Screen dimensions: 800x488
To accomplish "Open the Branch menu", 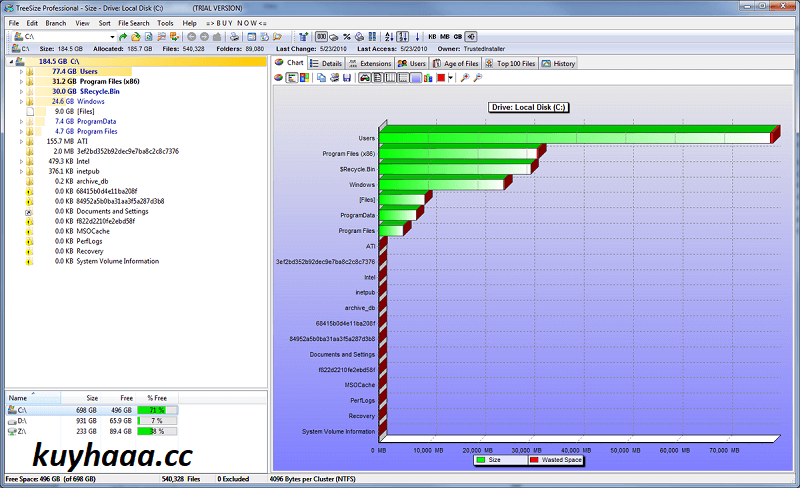I will point(56,23).
